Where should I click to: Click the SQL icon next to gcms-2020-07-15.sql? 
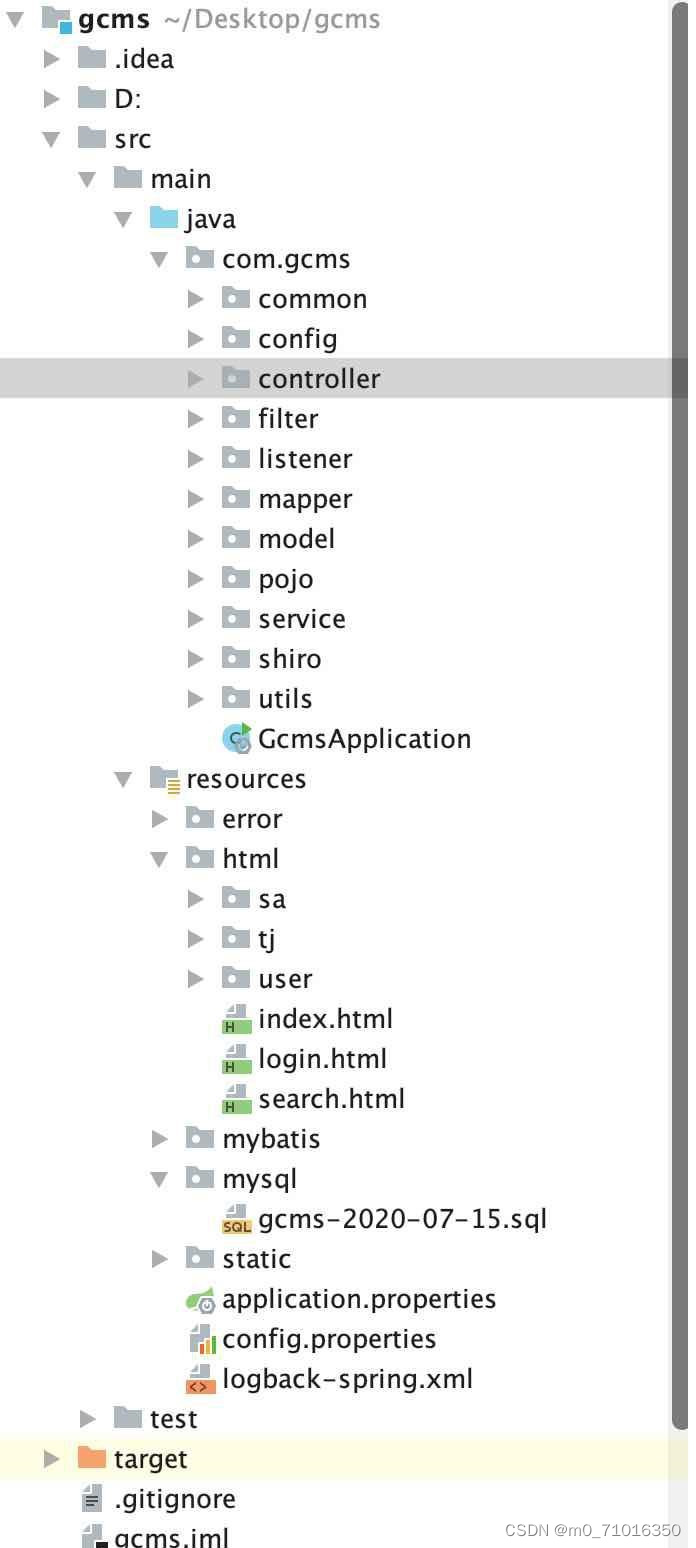[x=237, y=1218]
